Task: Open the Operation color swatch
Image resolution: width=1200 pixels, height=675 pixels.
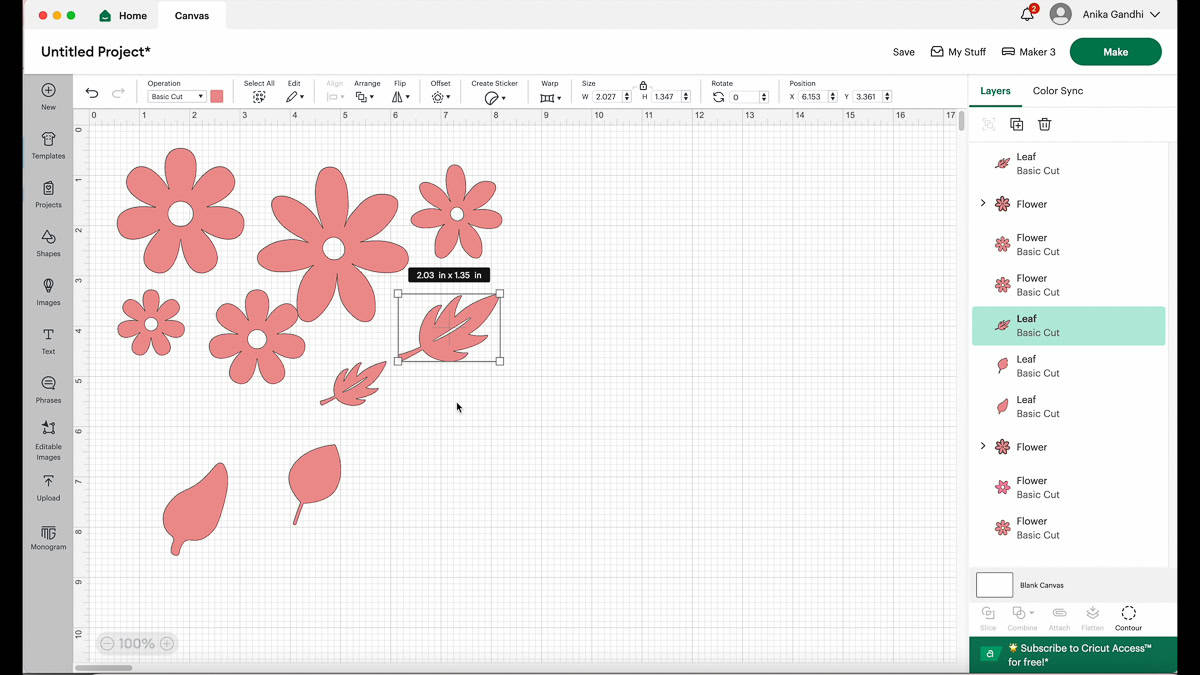Action: 217,97
